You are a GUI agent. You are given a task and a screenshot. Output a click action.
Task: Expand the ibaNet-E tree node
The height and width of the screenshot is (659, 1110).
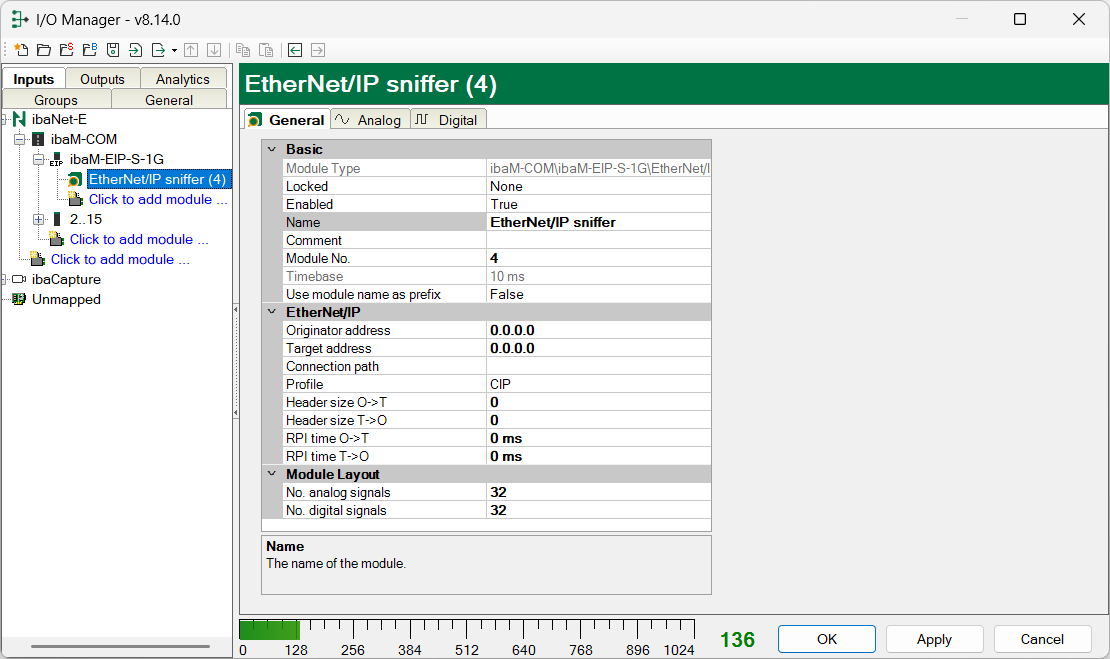pyautogui.click(x=4, y=120)
